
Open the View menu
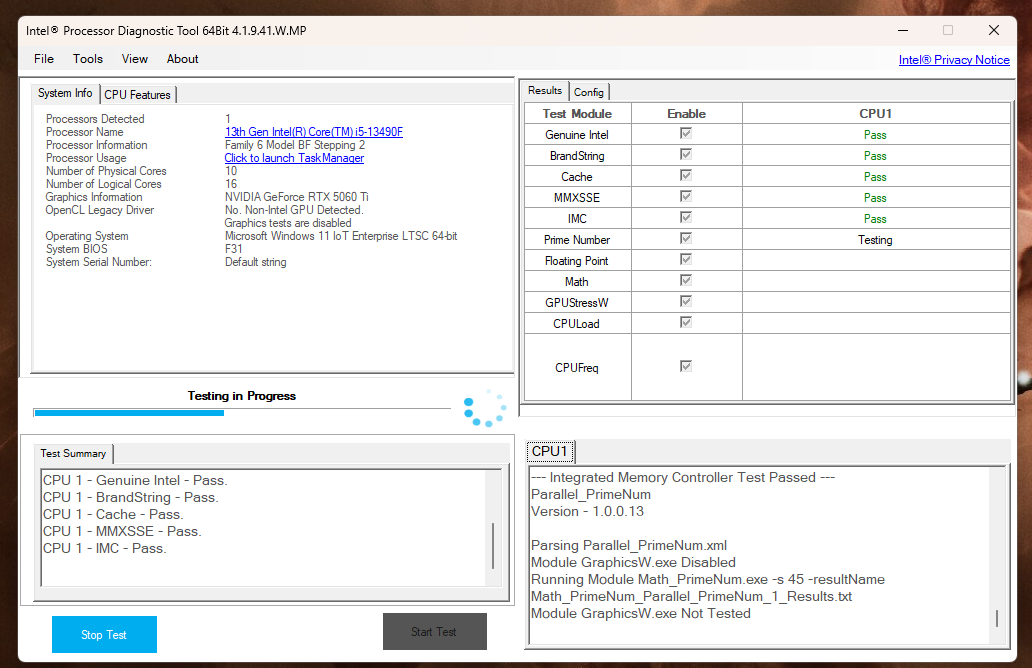(x=134, y=59)
